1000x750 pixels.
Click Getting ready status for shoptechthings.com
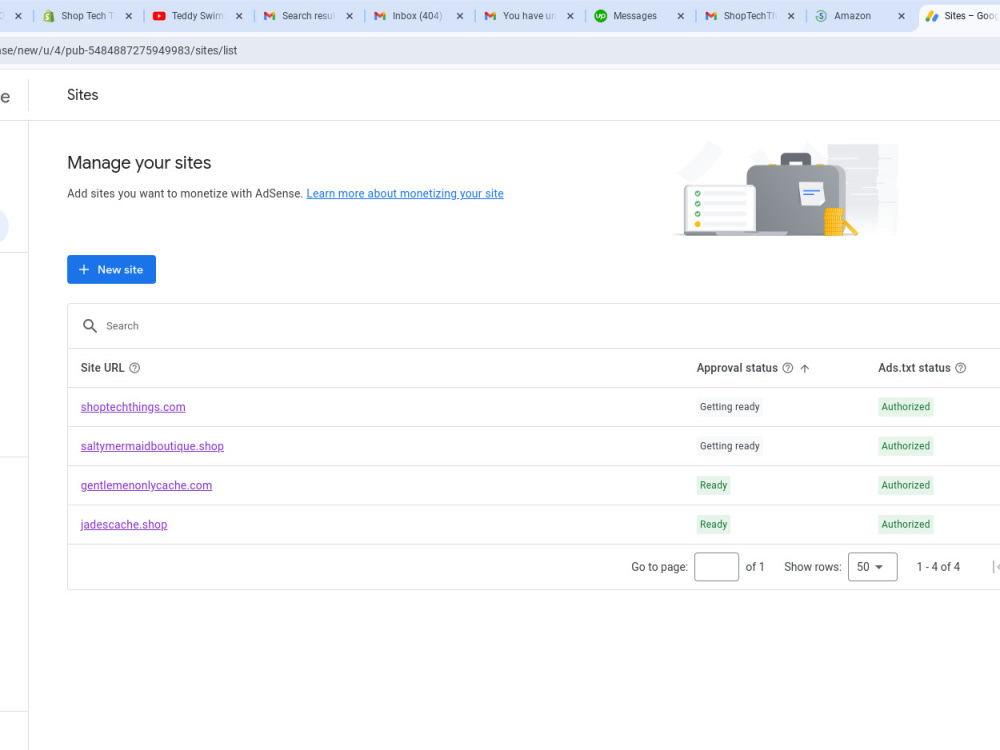[x=730, y=407]
